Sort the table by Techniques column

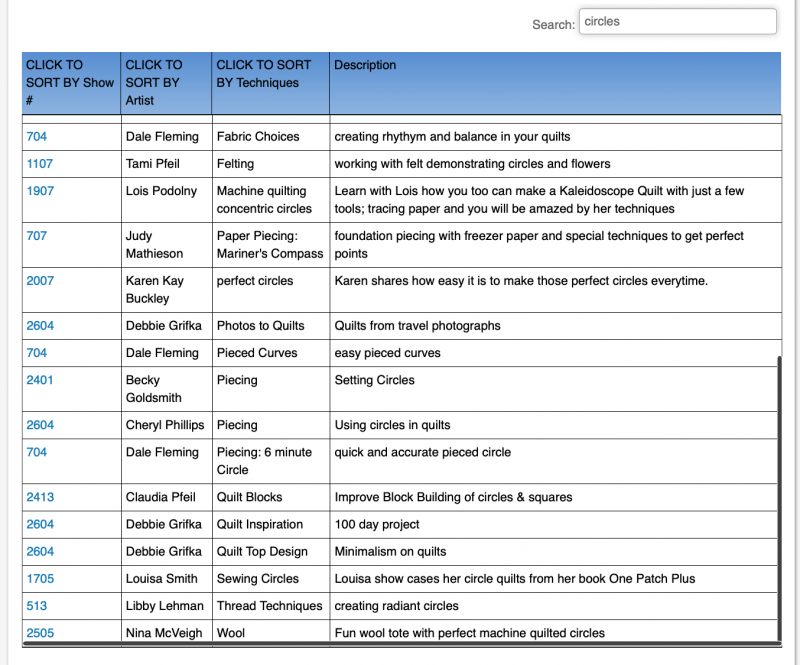point(264,74)
